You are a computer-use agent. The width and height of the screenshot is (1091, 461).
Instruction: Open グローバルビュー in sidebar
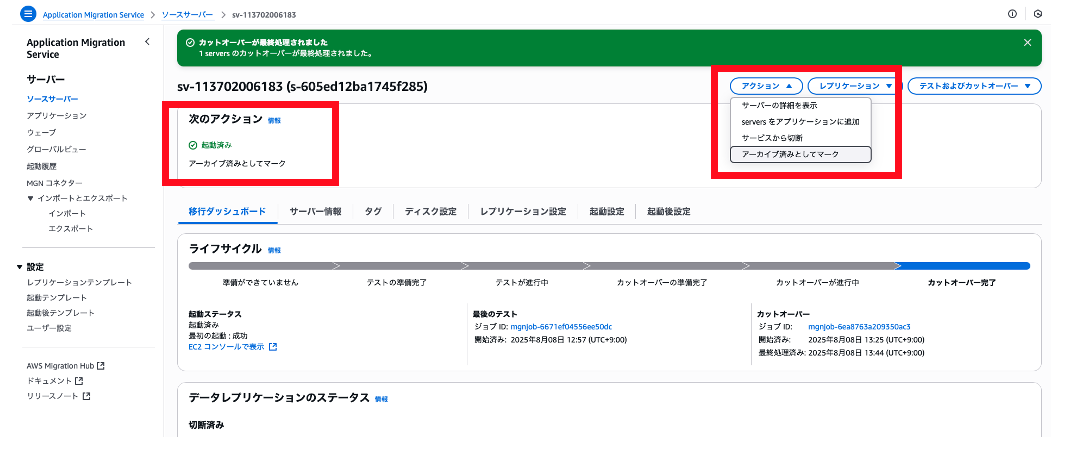(56, 149)
